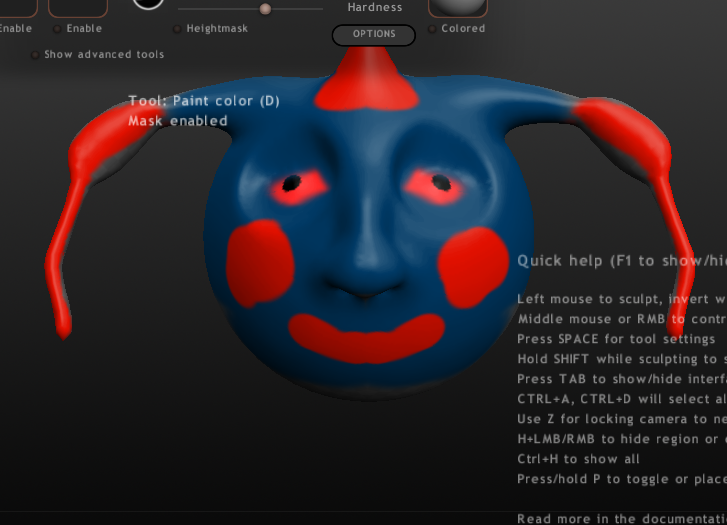The image size is (727, 525).
Task: Click 'Press SPACE for tool settings' line
Action: click(x=616, y=339)
